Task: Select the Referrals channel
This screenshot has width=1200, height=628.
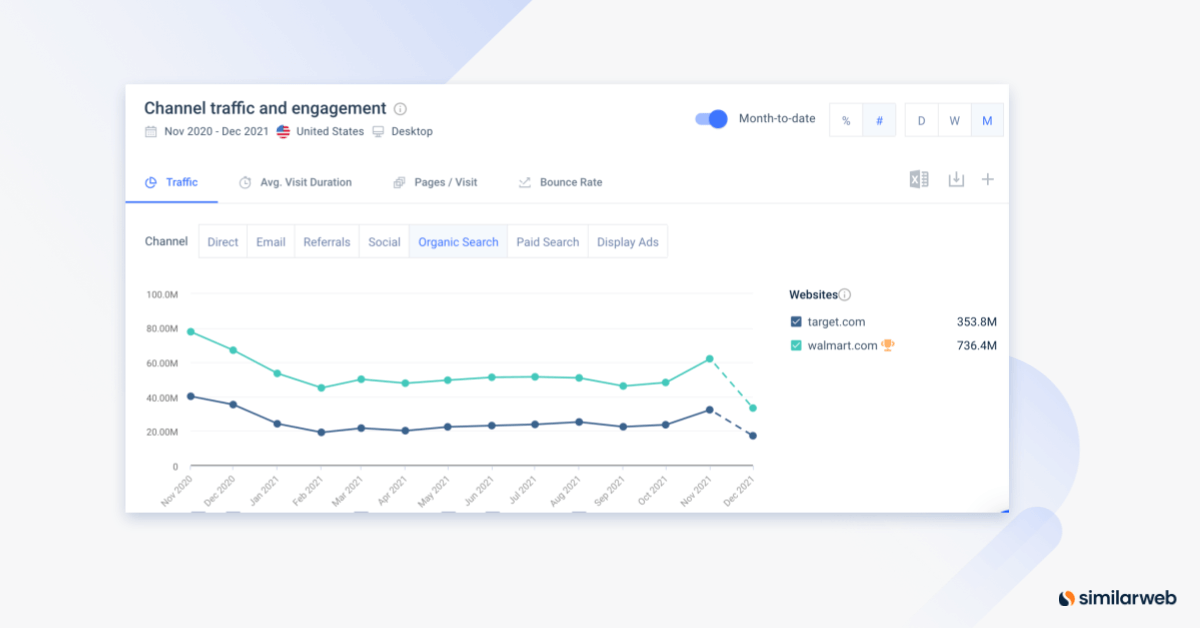Action: coord(327,242)
